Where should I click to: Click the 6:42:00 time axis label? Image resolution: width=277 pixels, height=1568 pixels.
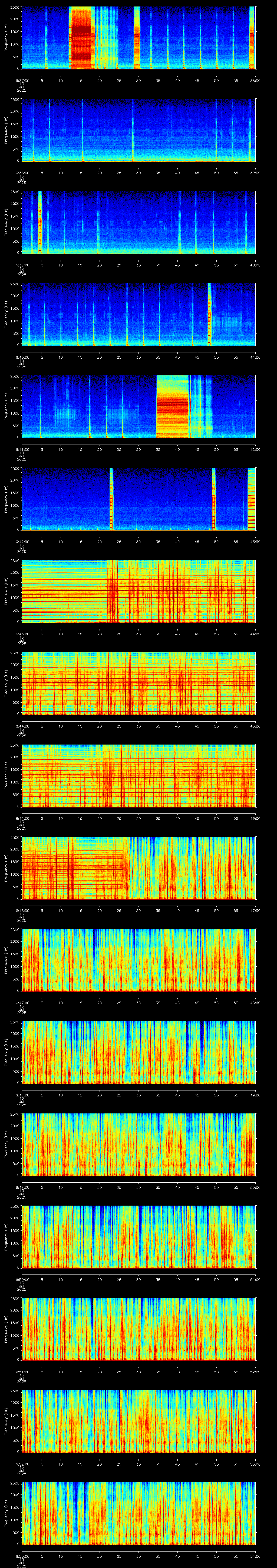(22, 542)
